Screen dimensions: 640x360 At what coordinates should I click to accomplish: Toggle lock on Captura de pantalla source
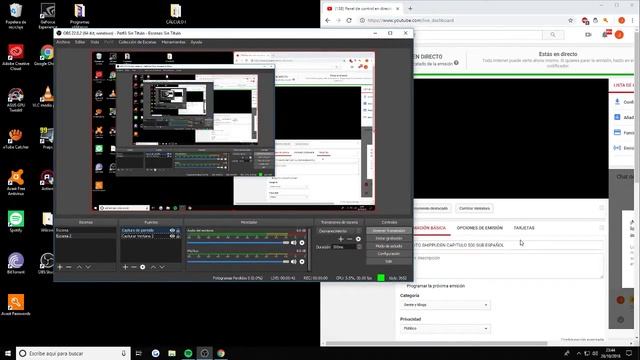(x=178, y=231)
